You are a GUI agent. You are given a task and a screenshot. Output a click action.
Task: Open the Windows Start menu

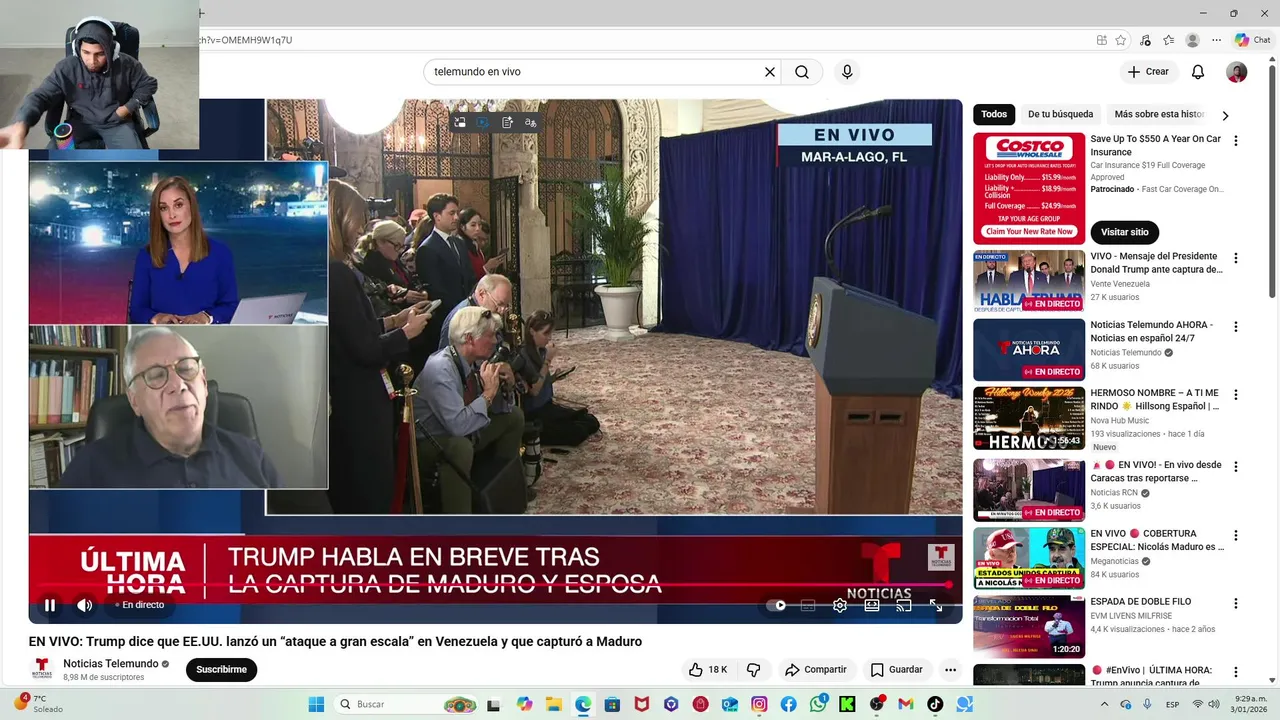coord(316,704)
